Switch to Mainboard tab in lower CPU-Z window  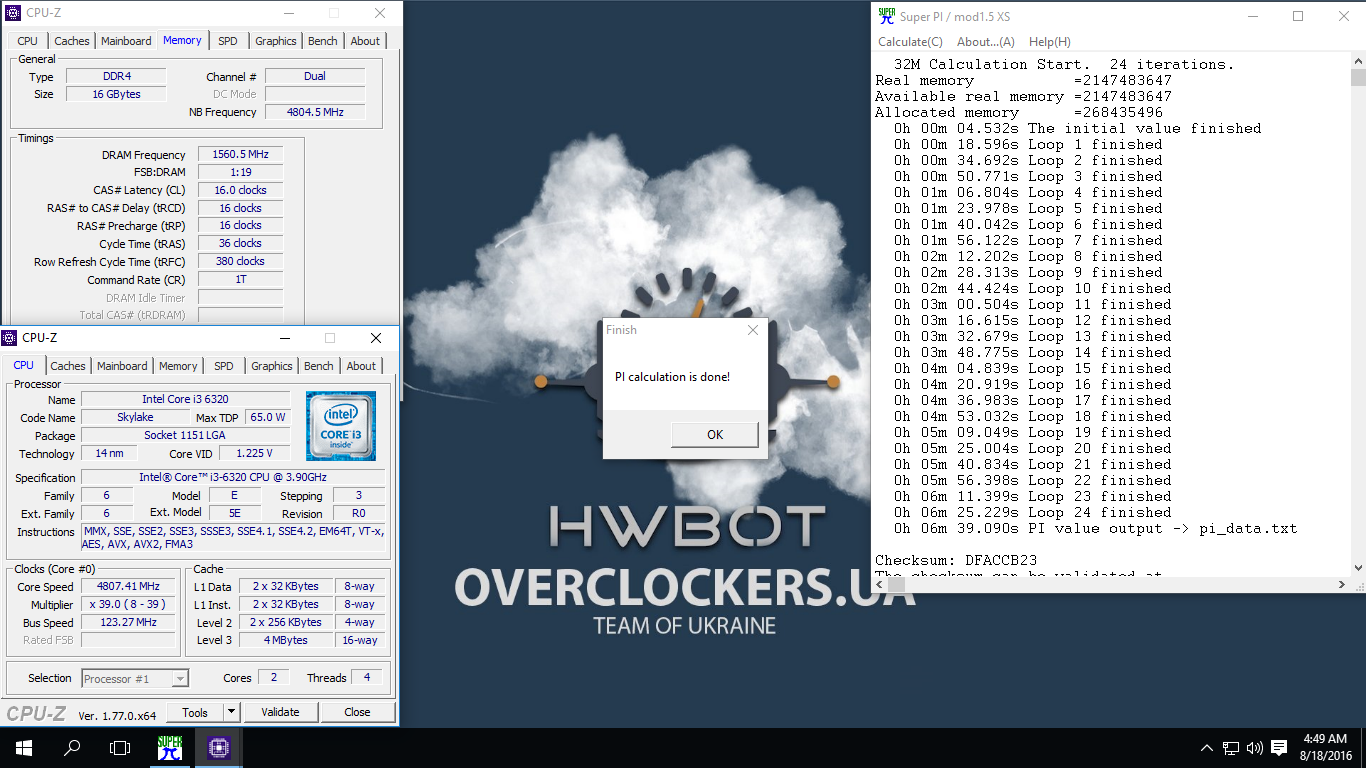pos(122,366)
